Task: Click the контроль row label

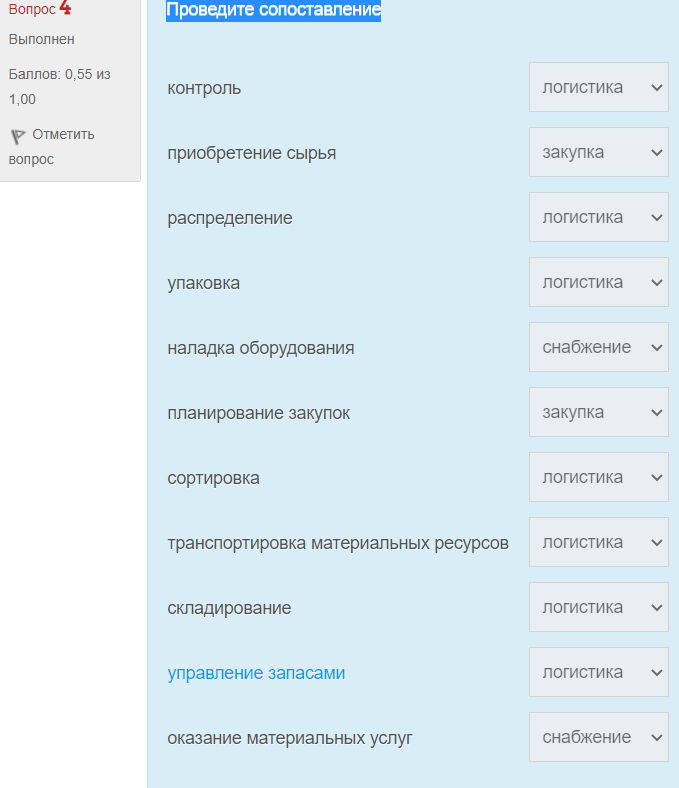Action: 204,88
